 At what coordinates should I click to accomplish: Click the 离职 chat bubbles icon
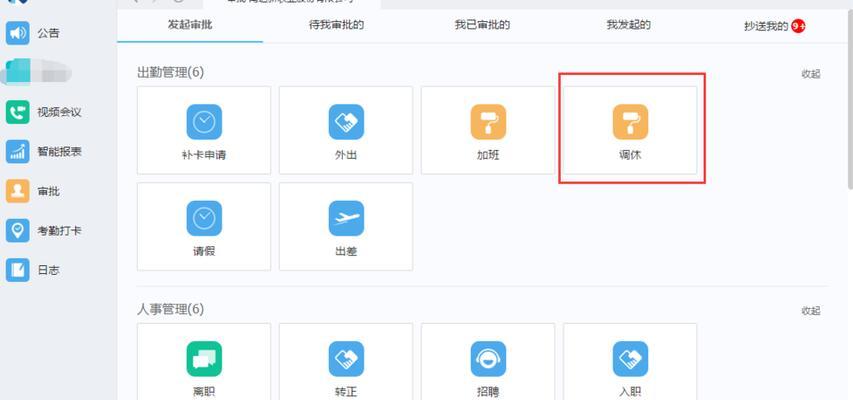(204, 359)
